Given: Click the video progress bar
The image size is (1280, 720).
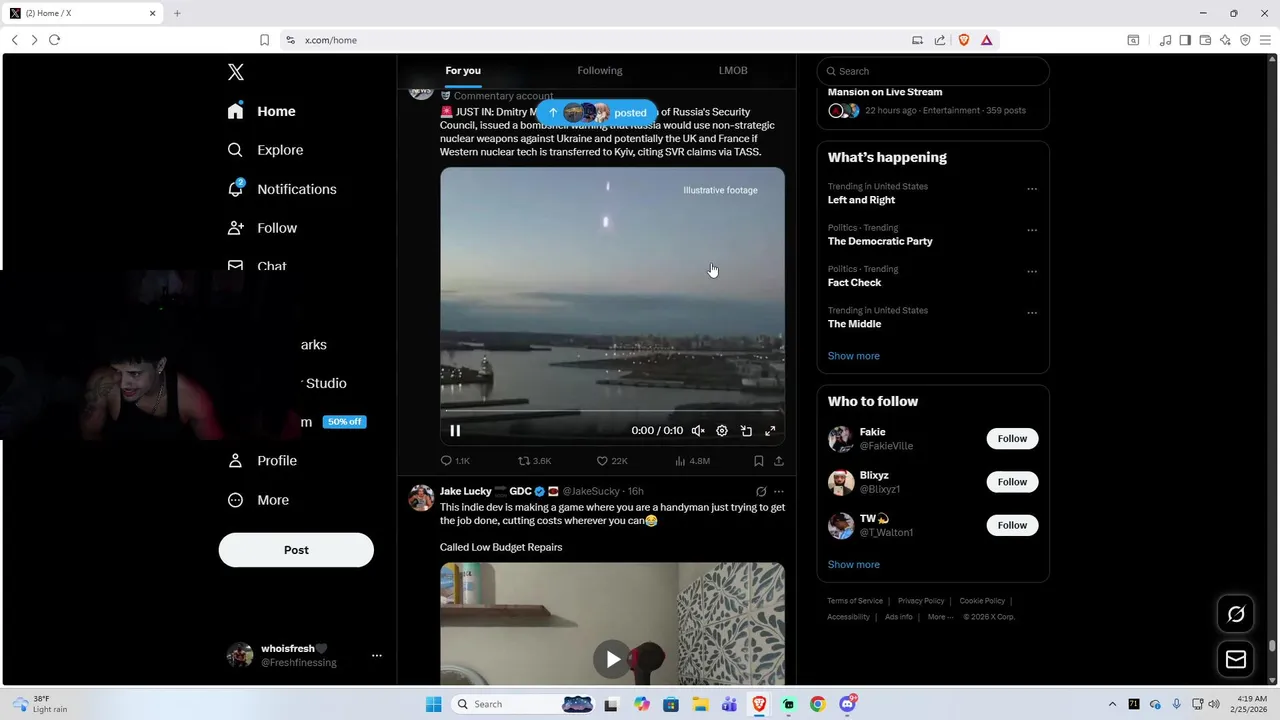Looking at the screenshot, I should click(x=612, y=411).
